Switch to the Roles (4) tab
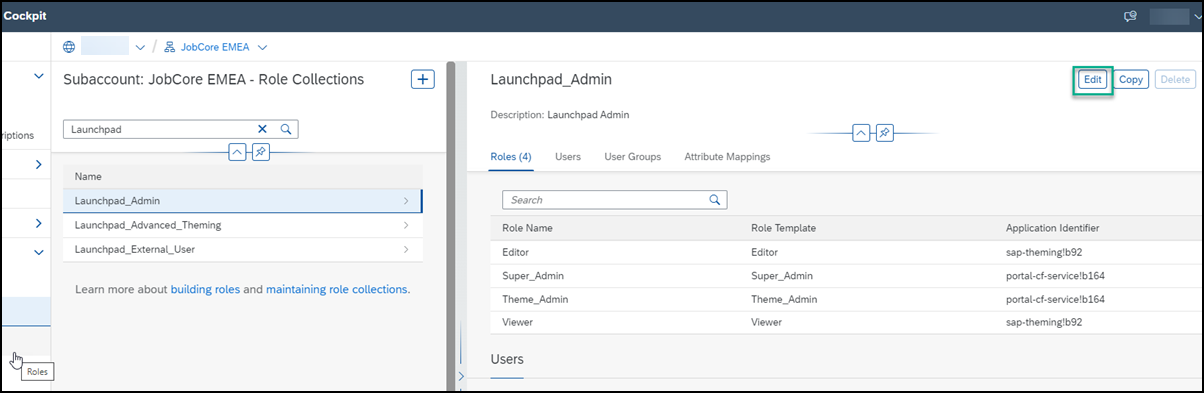Viewport: 1204px width, 393px height. pos(511,157)
